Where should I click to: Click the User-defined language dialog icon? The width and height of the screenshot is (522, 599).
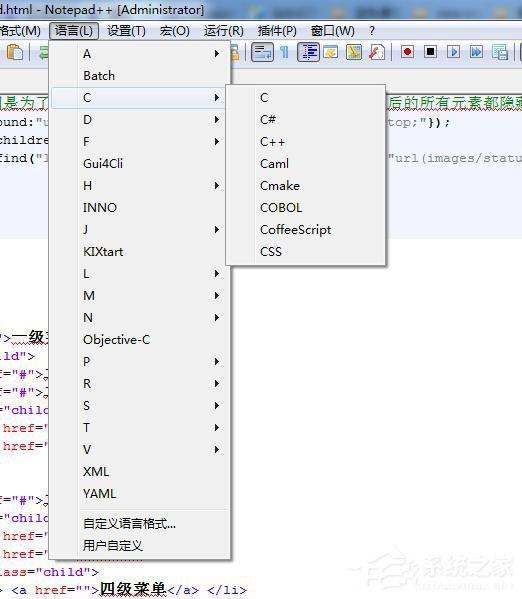(x=331, y=52)
